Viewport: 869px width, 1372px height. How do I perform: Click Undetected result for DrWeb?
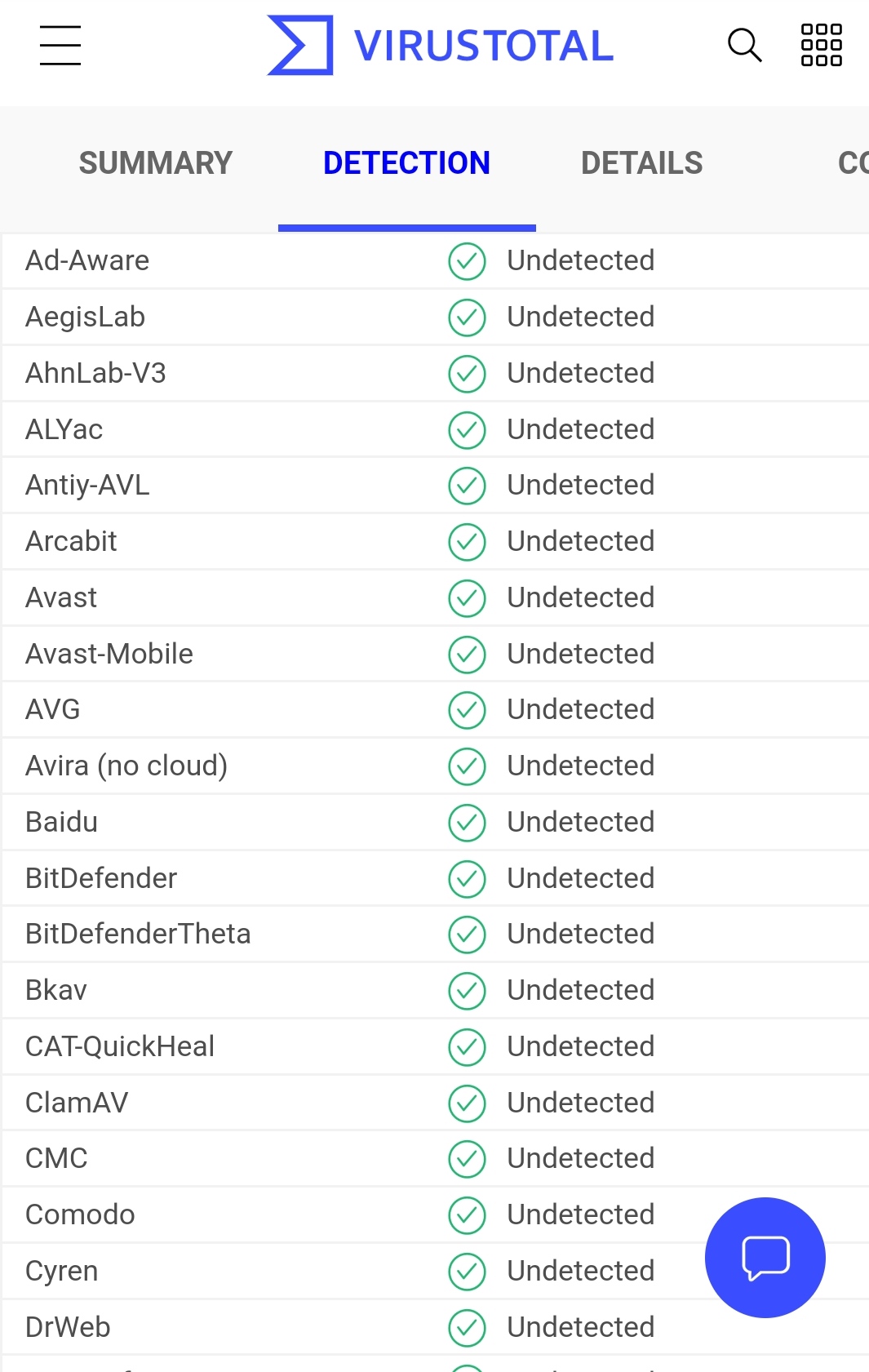[580, 1327]
